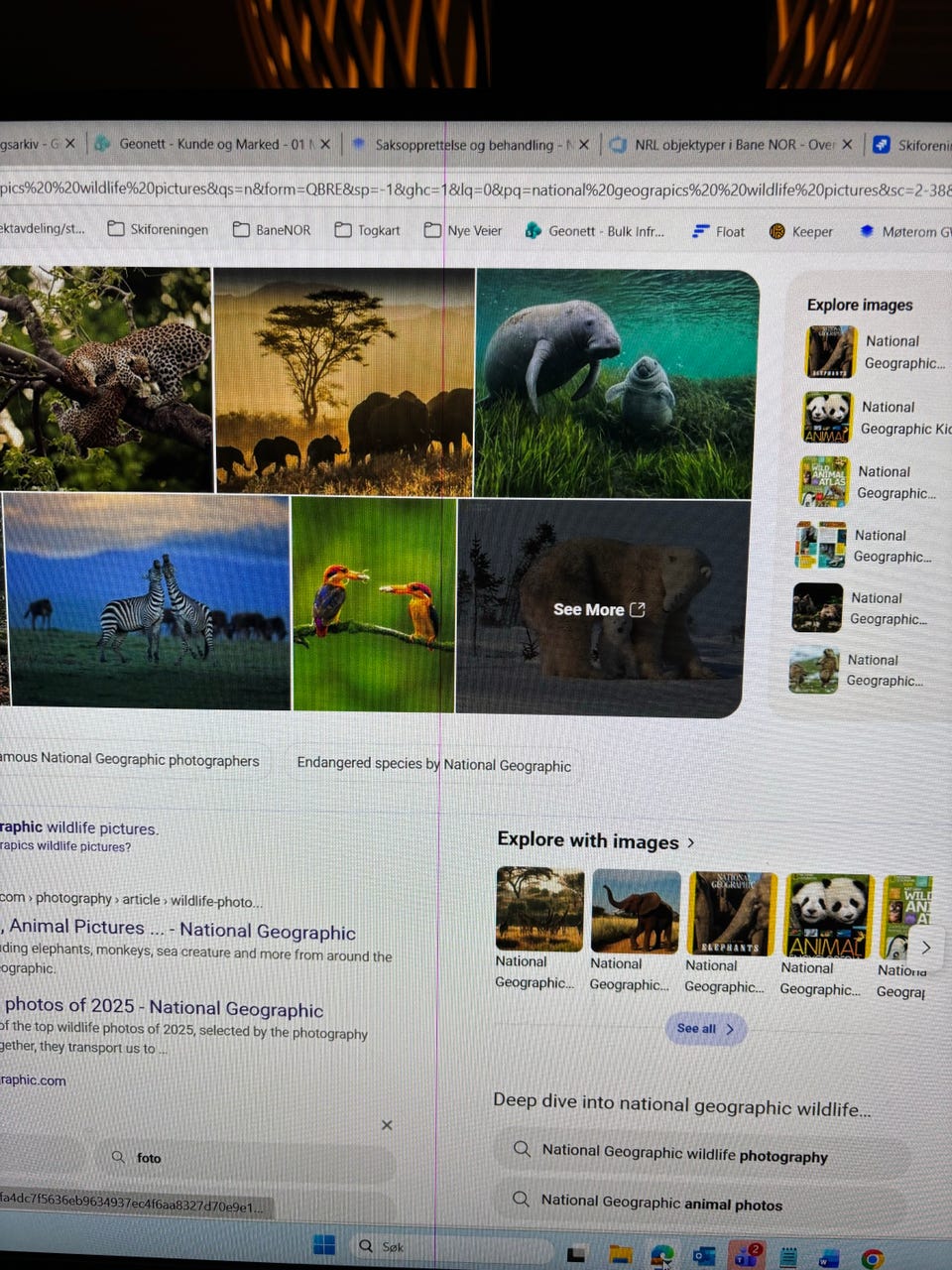Viewport: 952px width, 1270px height.
Task: Select 'Famous National Geographic photographers' chip
Action: [x=130, y=760]
